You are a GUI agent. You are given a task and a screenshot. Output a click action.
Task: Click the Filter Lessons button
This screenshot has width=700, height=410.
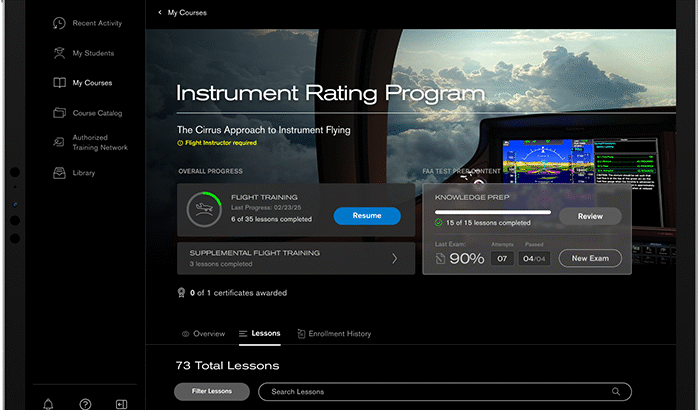pos(212,391)
